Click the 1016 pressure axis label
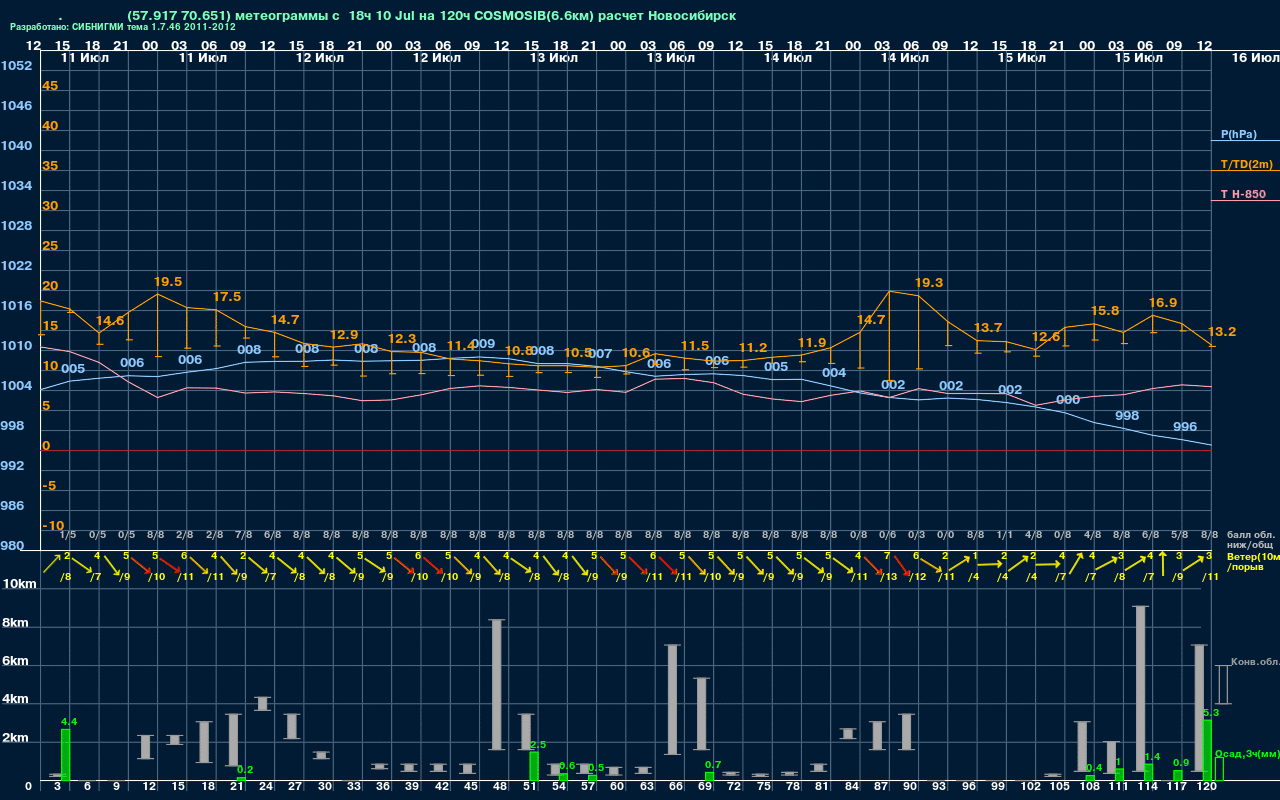This screenshot has height=800, width=1280. [x=16, y=306]
